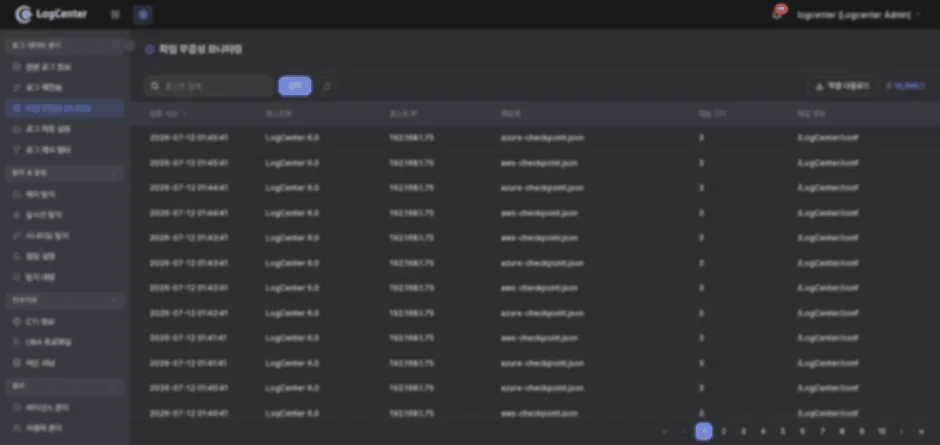Click the last-page double arrow in pagination
940x445 pixels.
point(921,431)
